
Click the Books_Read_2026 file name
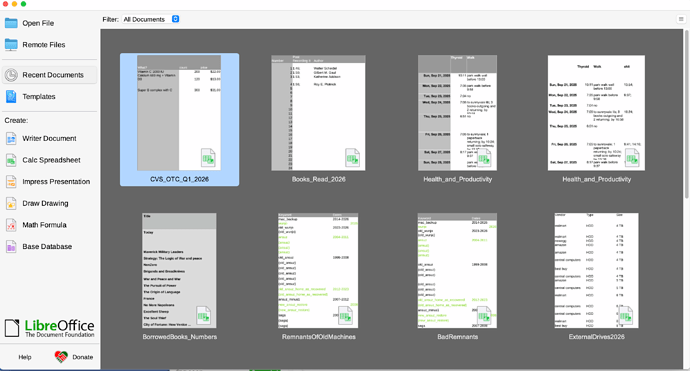[319, 179]
